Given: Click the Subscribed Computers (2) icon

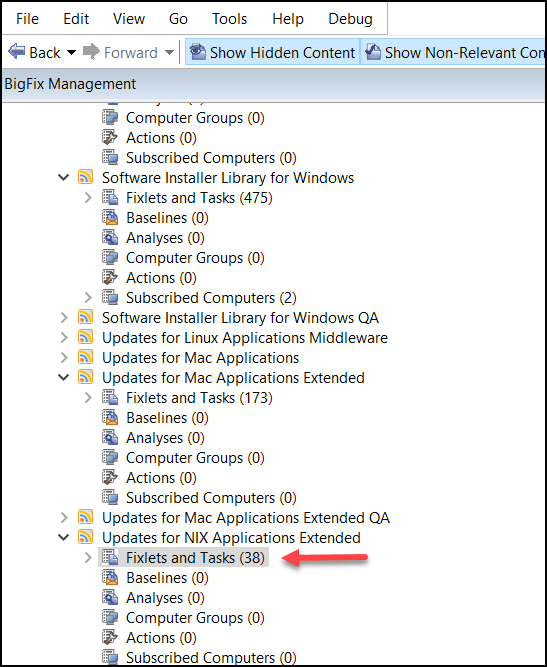Looking at the screenshot, I should pyautogui.click(x=110, y=297).
